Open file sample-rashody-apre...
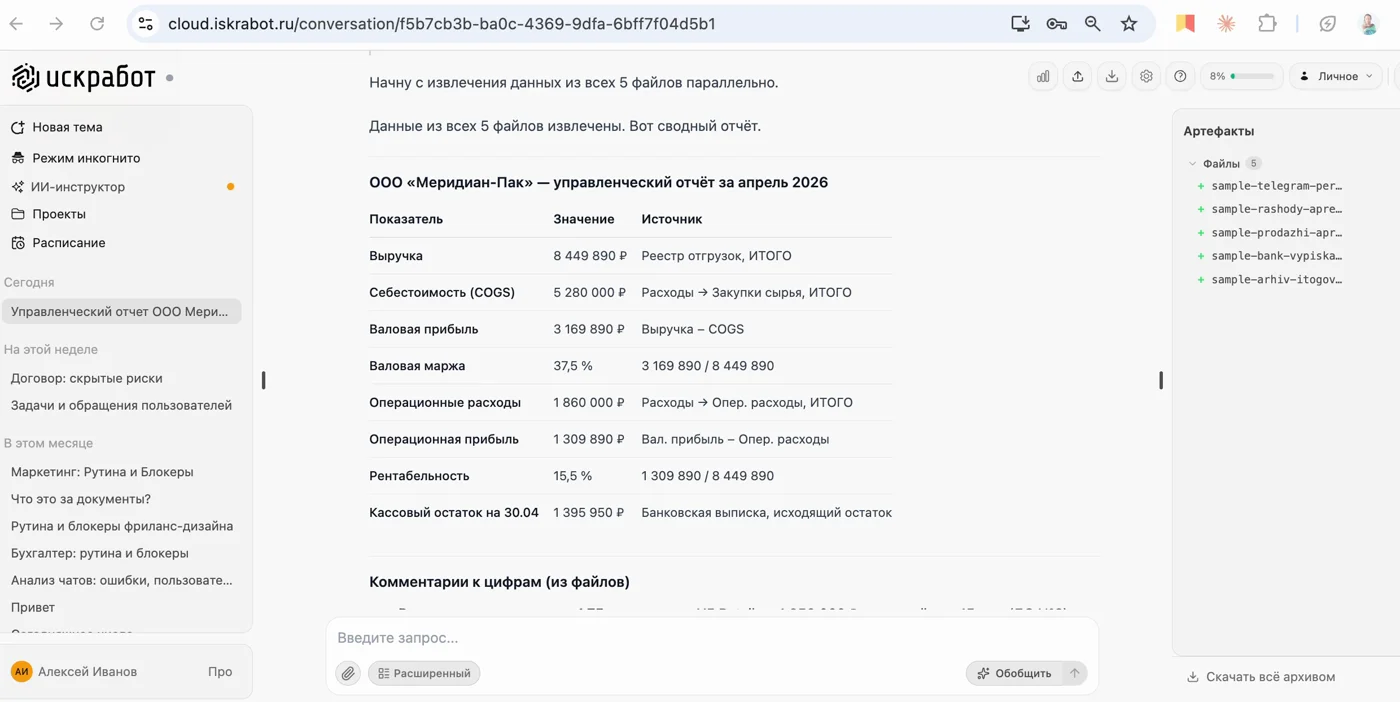 coord(1276,209)
